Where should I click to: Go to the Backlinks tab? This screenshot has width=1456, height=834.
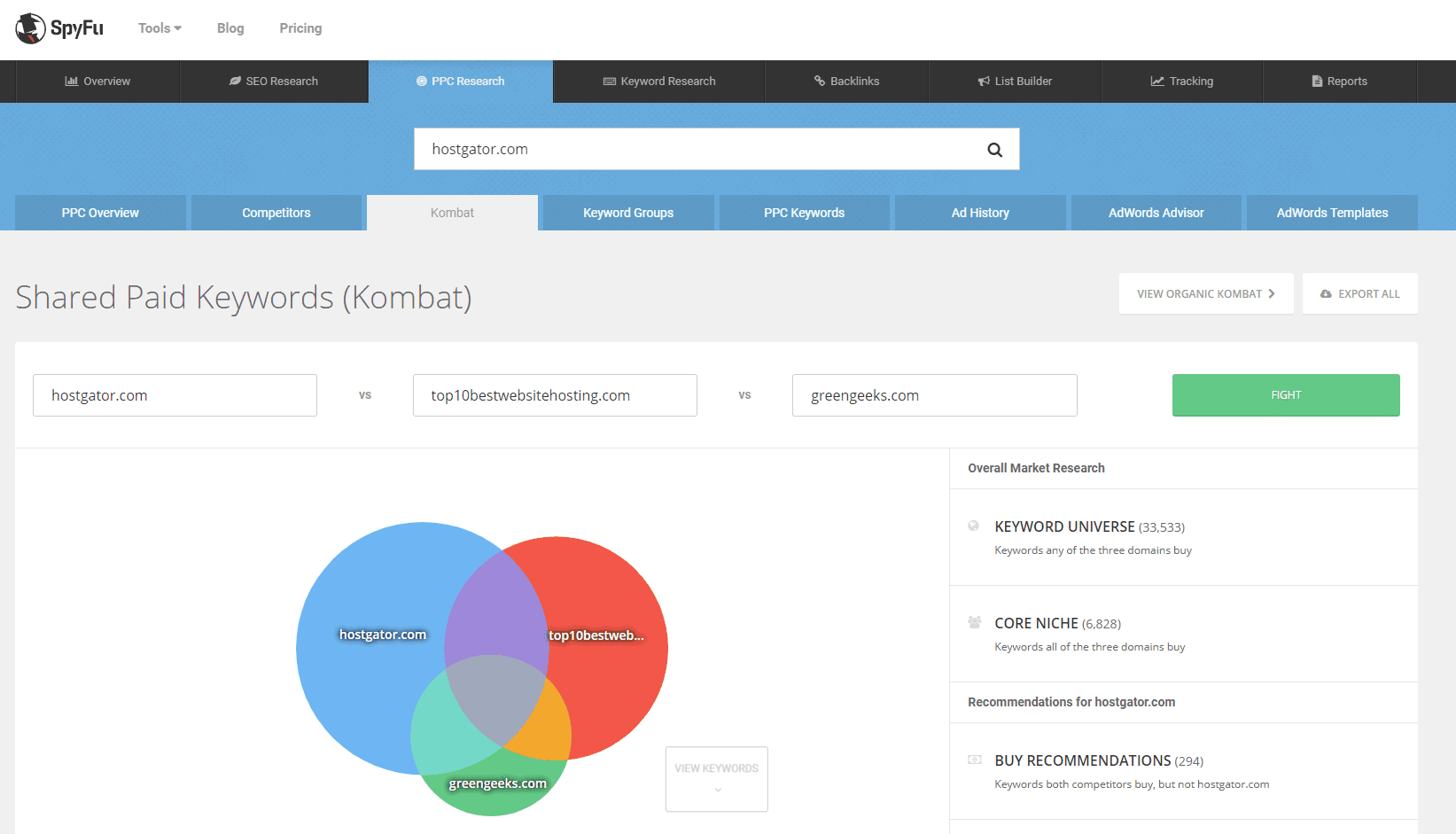pyautogui.click(x=846, y=82)
